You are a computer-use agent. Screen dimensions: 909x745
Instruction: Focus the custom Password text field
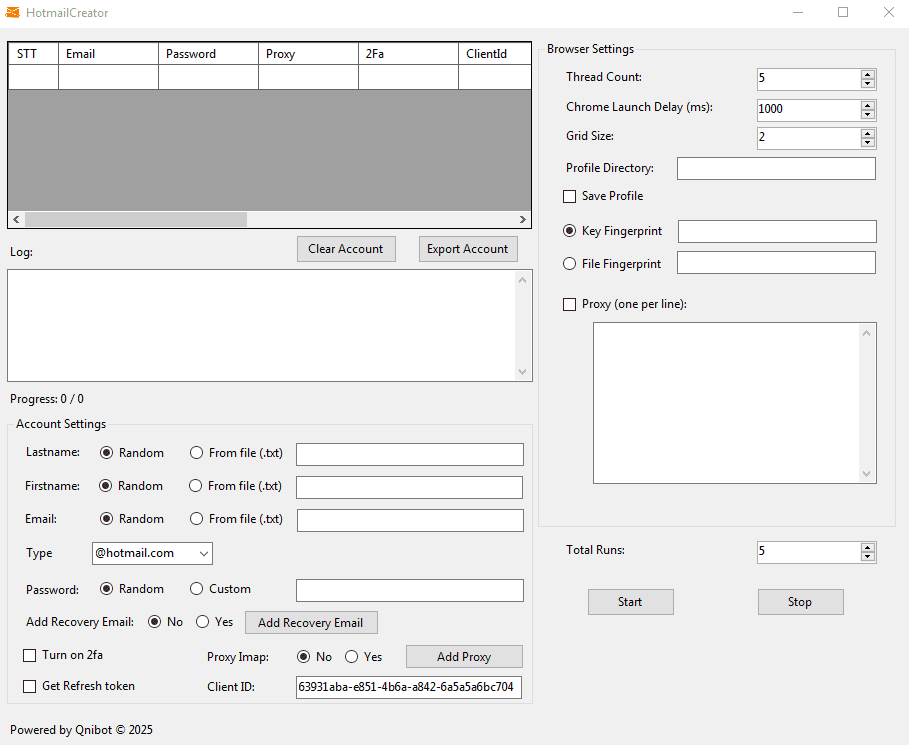410,590
